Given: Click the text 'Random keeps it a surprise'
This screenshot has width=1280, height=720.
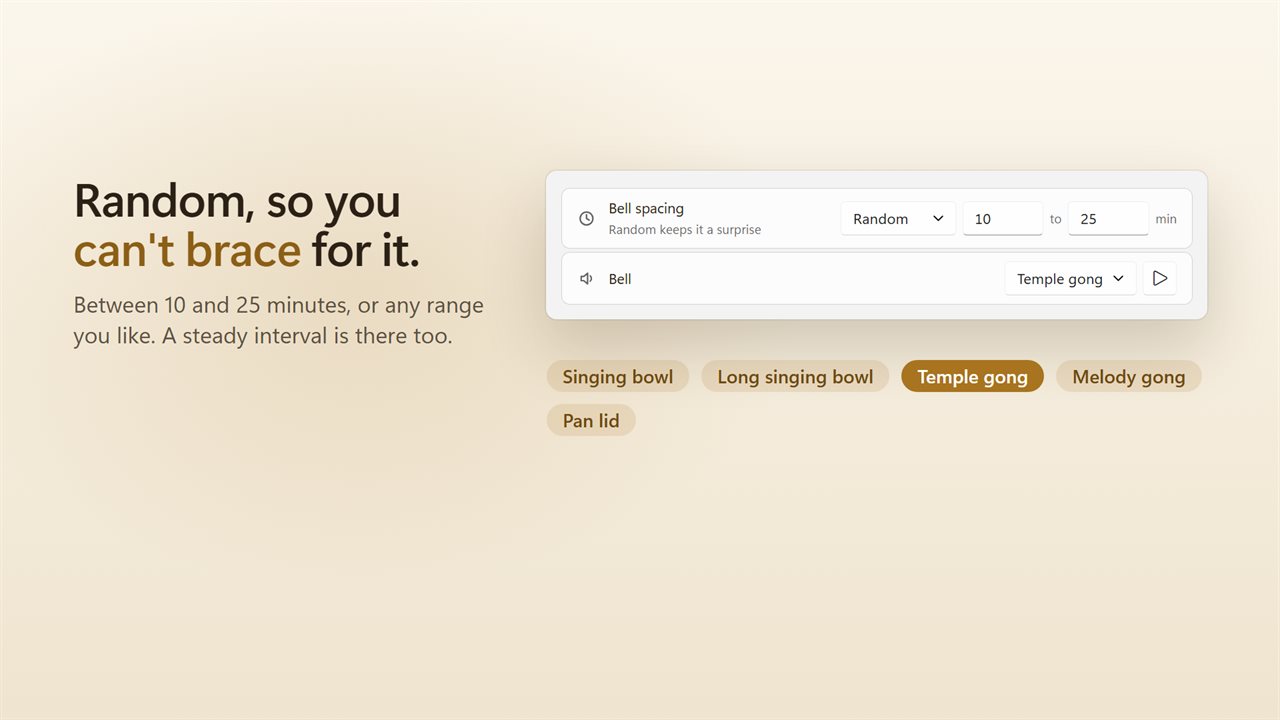Looking at the screenshot, I should coord(685,230).
